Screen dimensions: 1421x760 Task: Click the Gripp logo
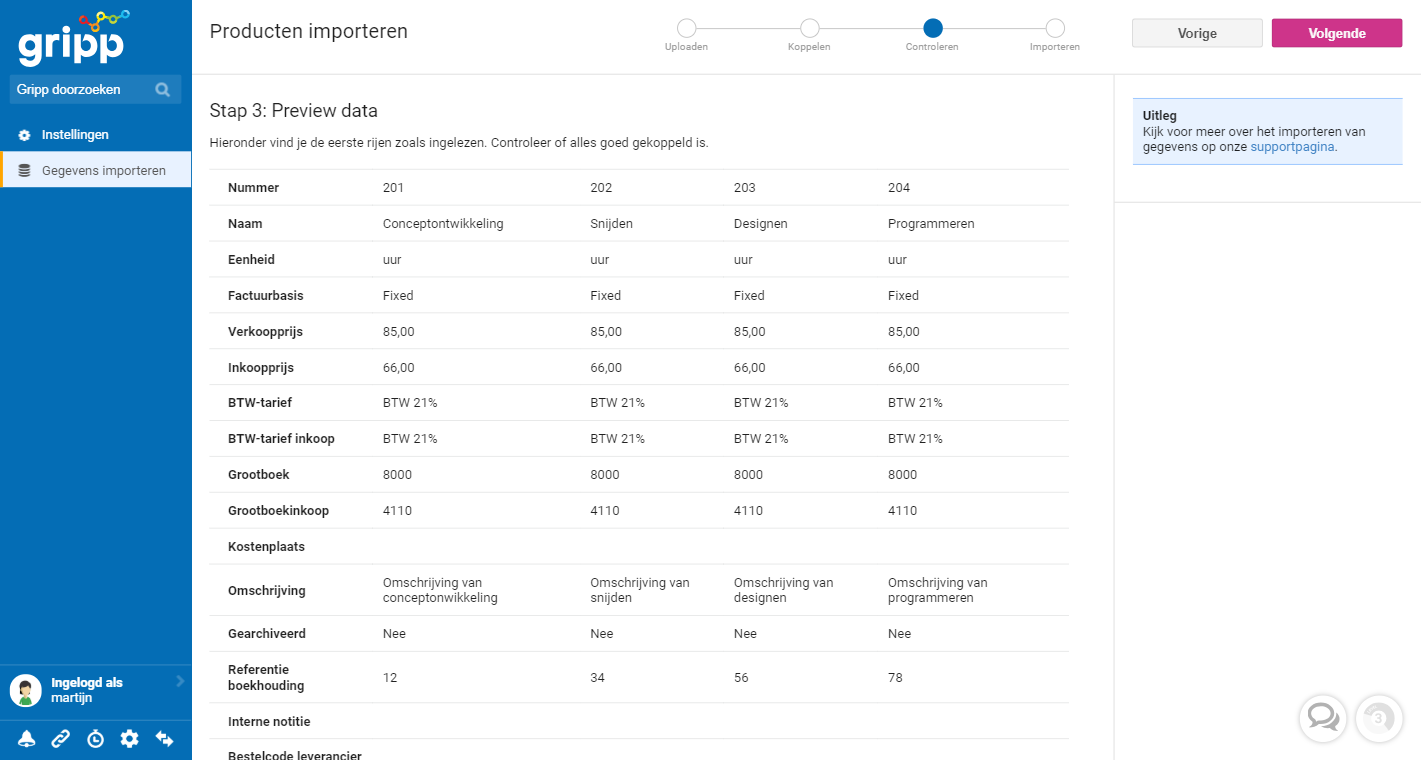pos(72,37)
